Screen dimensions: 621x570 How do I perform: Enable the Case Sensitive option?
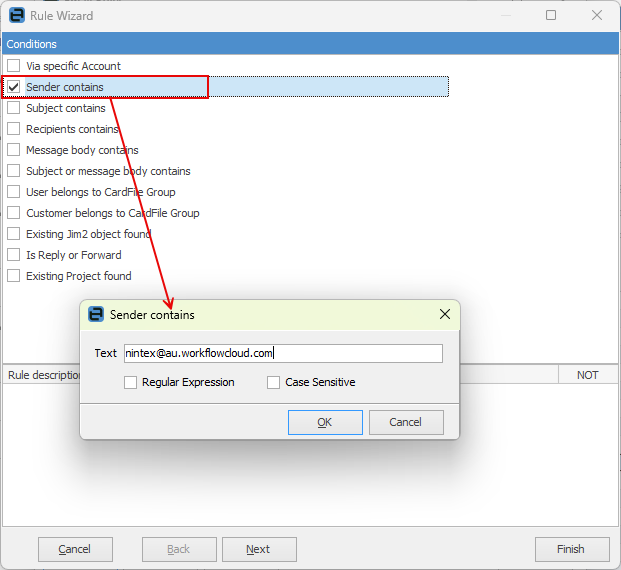pos(273,382)
